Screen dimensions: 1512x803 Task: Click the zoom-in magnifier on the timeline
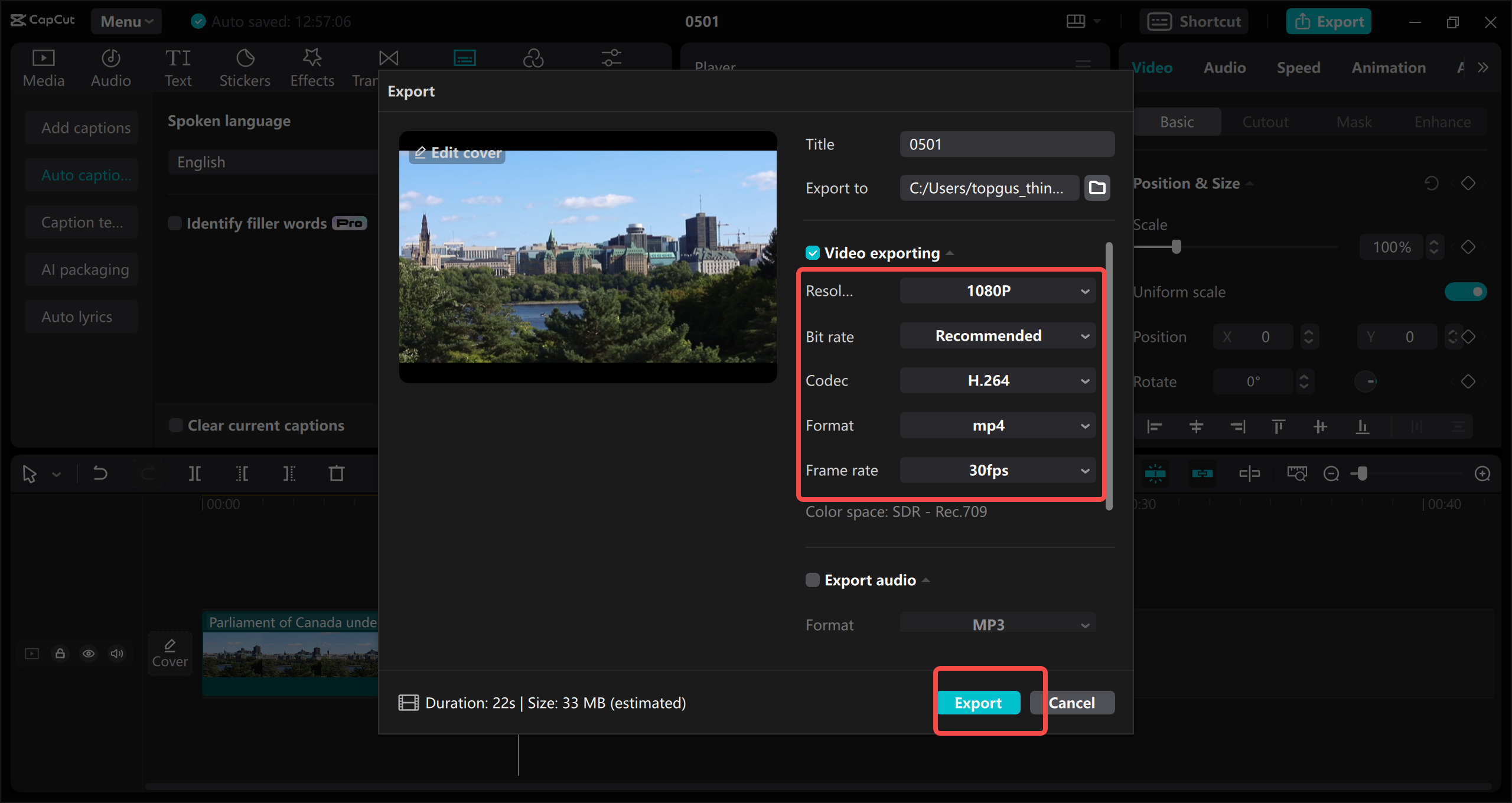click(x=1482, y=473)
